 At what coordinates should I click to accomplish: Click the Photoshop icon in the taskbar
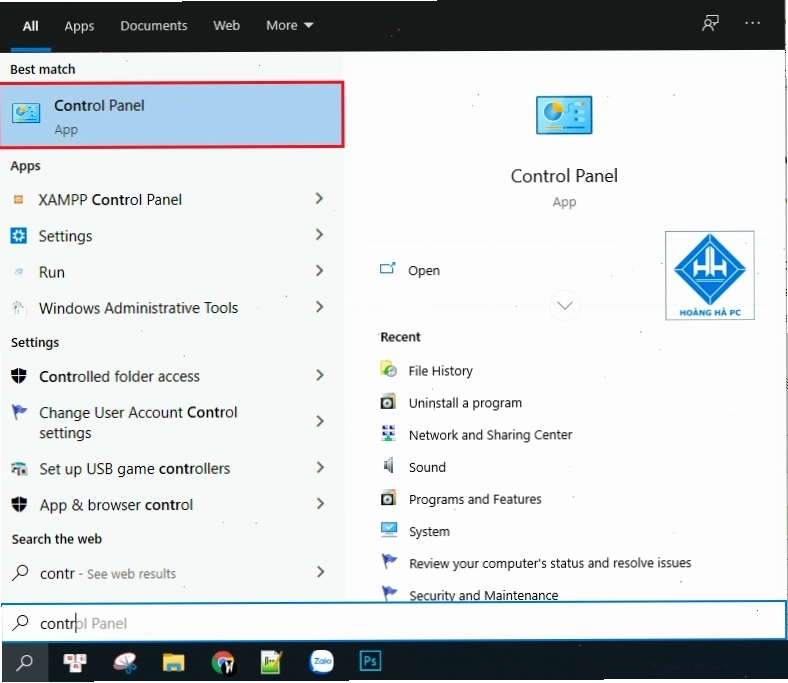370,660
